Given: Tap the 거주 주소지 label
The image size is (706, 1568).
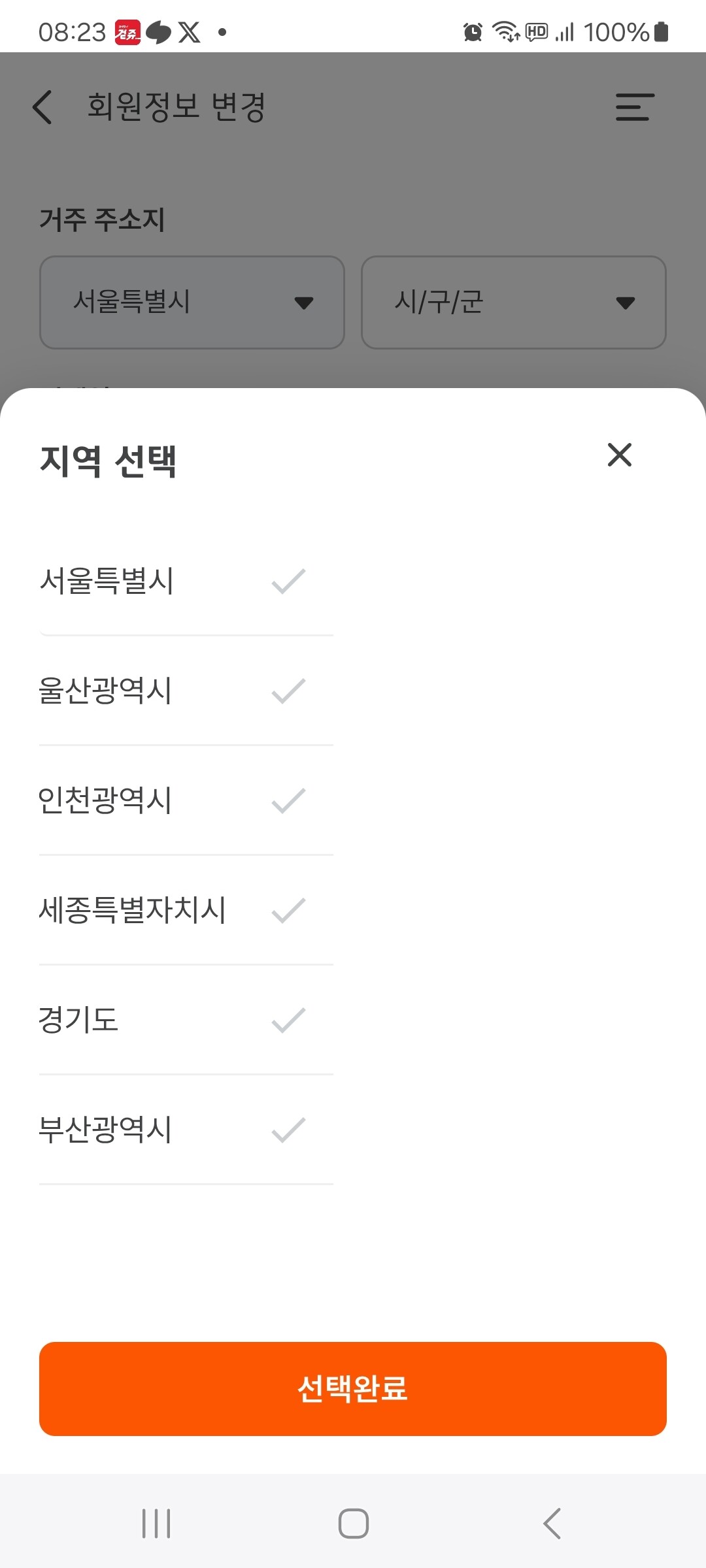Looking at the screenshot, I should pos(102,219).
